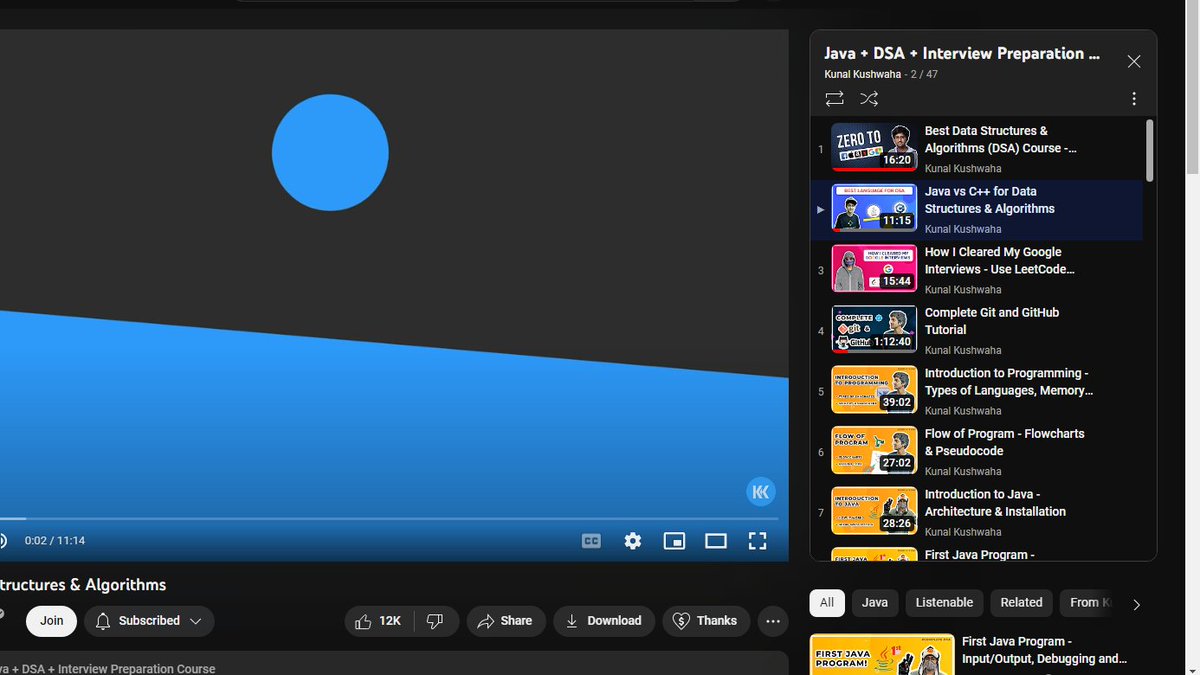Open the 15:44 Google interviews thumbnail
The width and height of the screenshot is (1200, 675).
(x=874, y=268)
